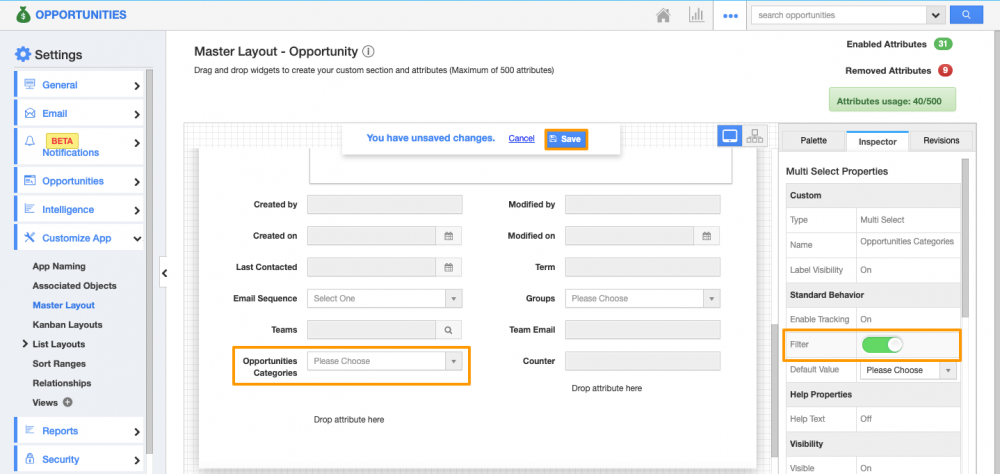Click the Teams field search icon
The height and width of the screenshot is (474, 1000).
pos(449,330)
